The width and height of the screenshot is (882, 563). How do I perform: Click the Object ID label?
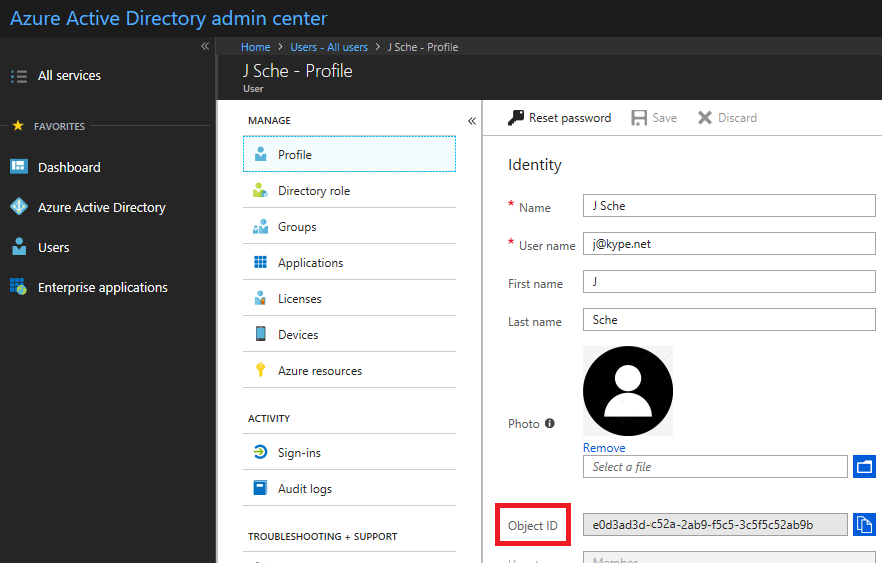(533, 525)
